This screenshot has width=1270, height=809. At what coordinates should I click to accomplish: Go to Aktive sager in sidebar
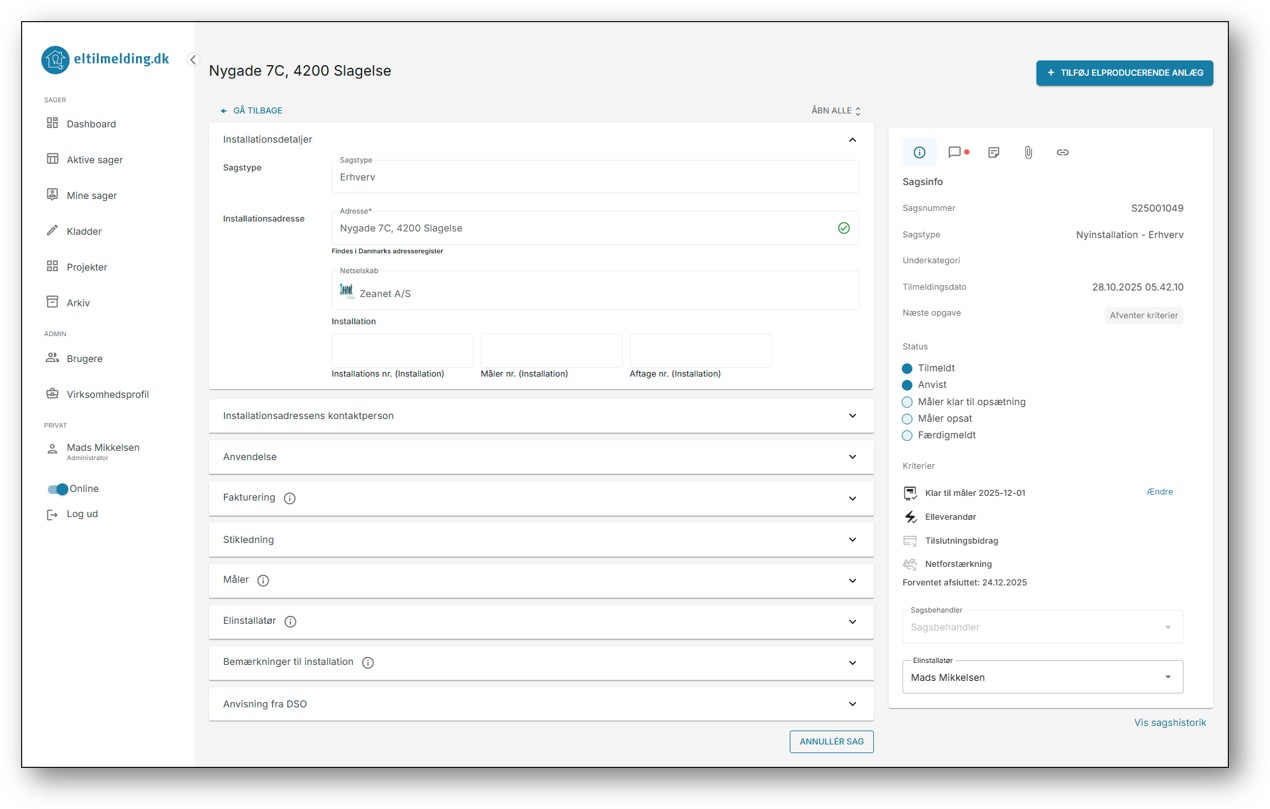point(94,160)
